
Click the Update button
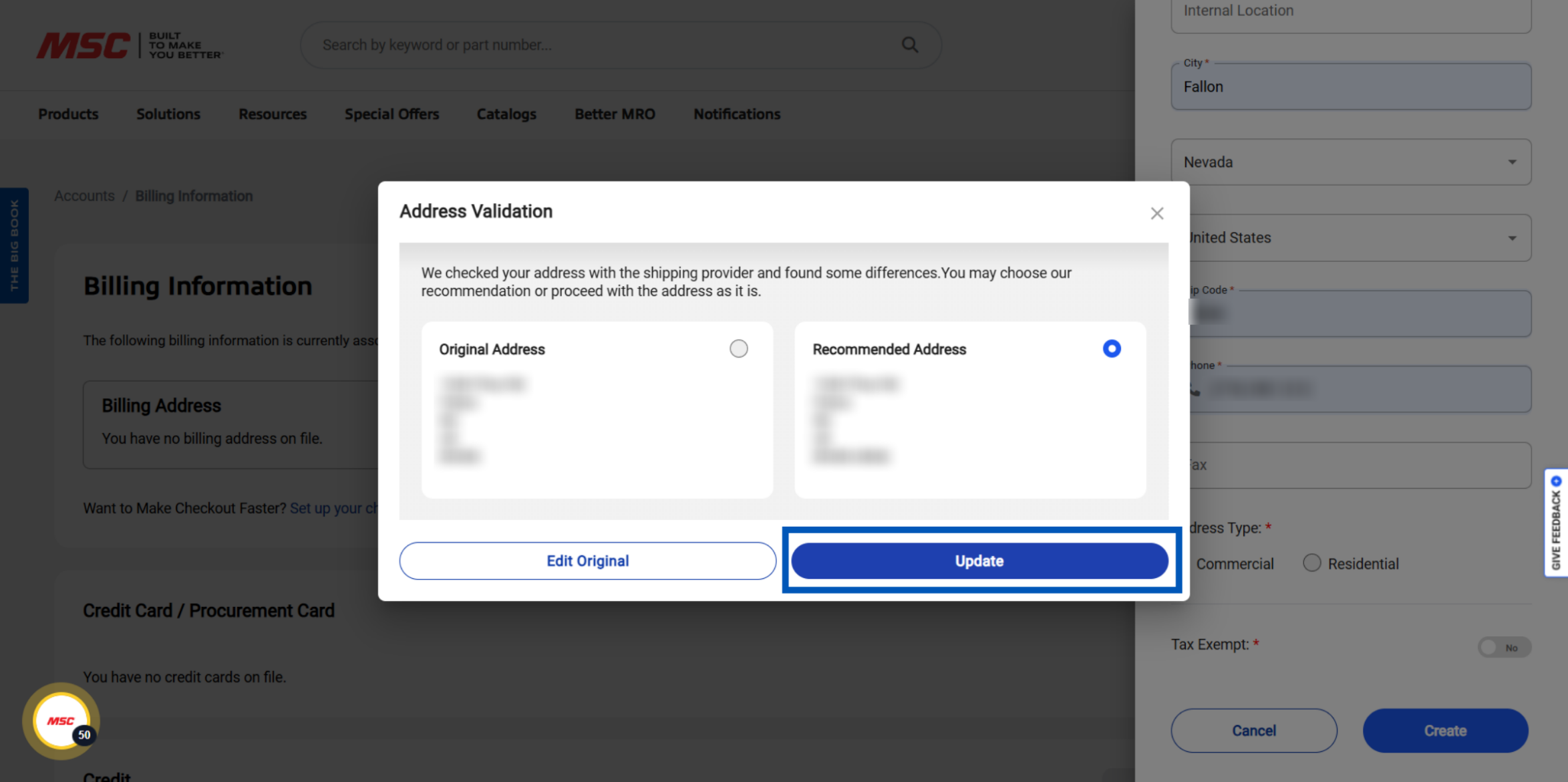pyautogui.click(x=979, y=560)
